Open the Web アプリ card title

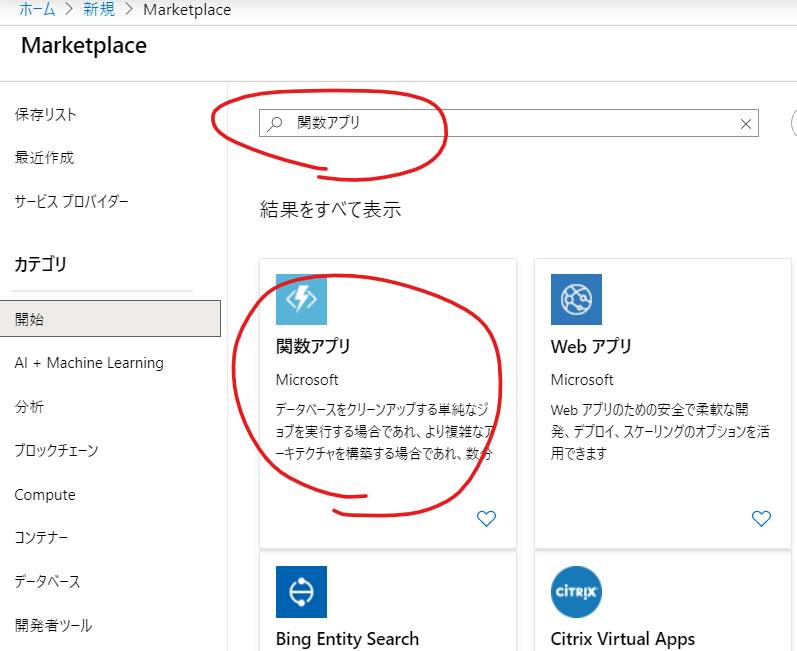[x=591, y=346]
